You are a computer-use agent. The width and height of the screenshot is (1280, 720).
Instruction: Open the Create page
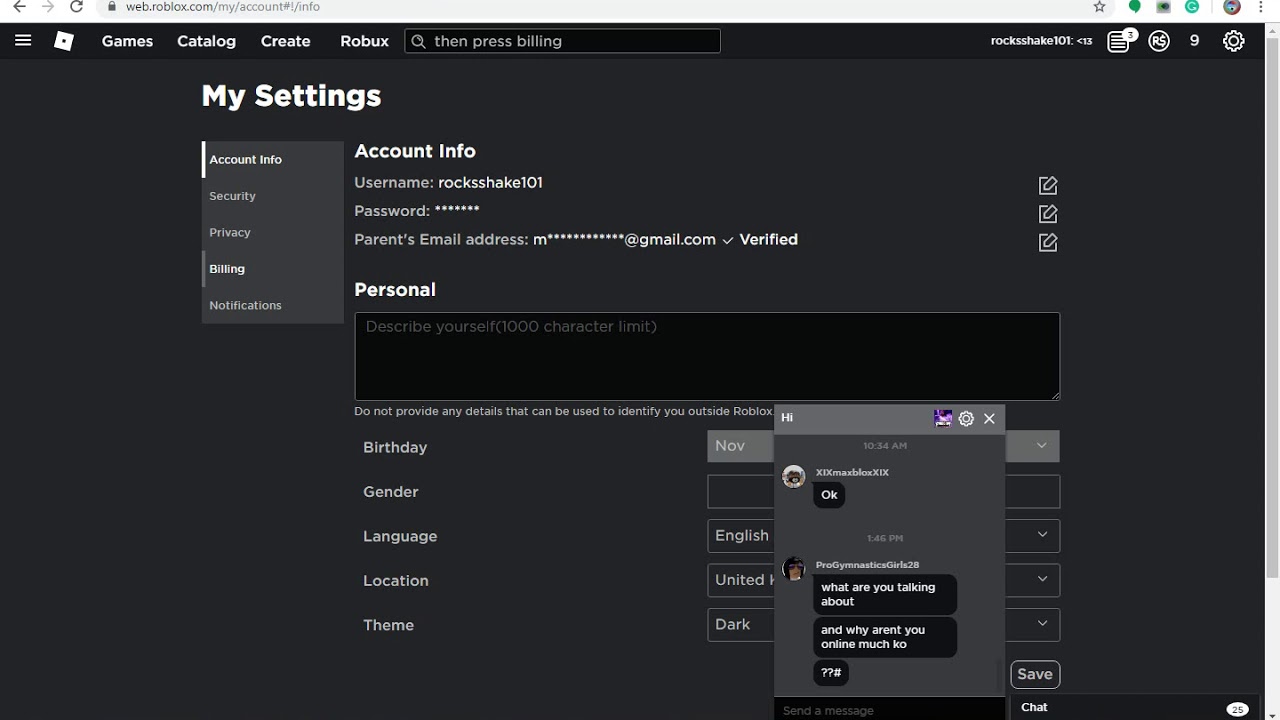coord(285,41)
